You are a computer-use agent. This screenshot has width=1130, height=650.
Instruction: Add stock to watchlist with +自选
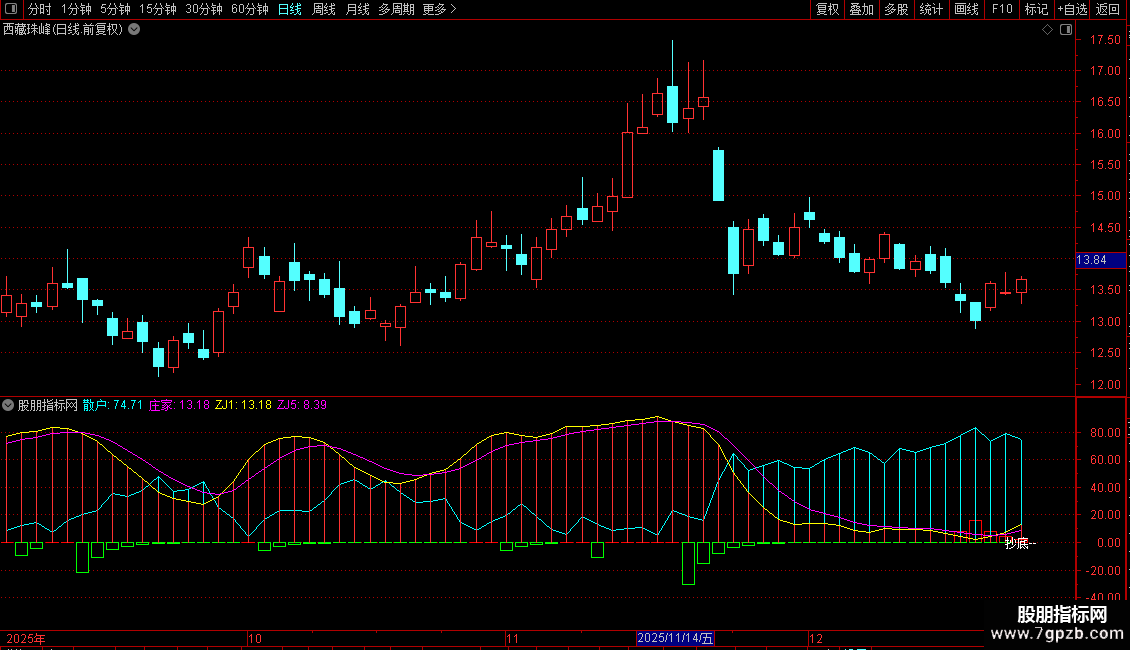tap(1072, 9)
